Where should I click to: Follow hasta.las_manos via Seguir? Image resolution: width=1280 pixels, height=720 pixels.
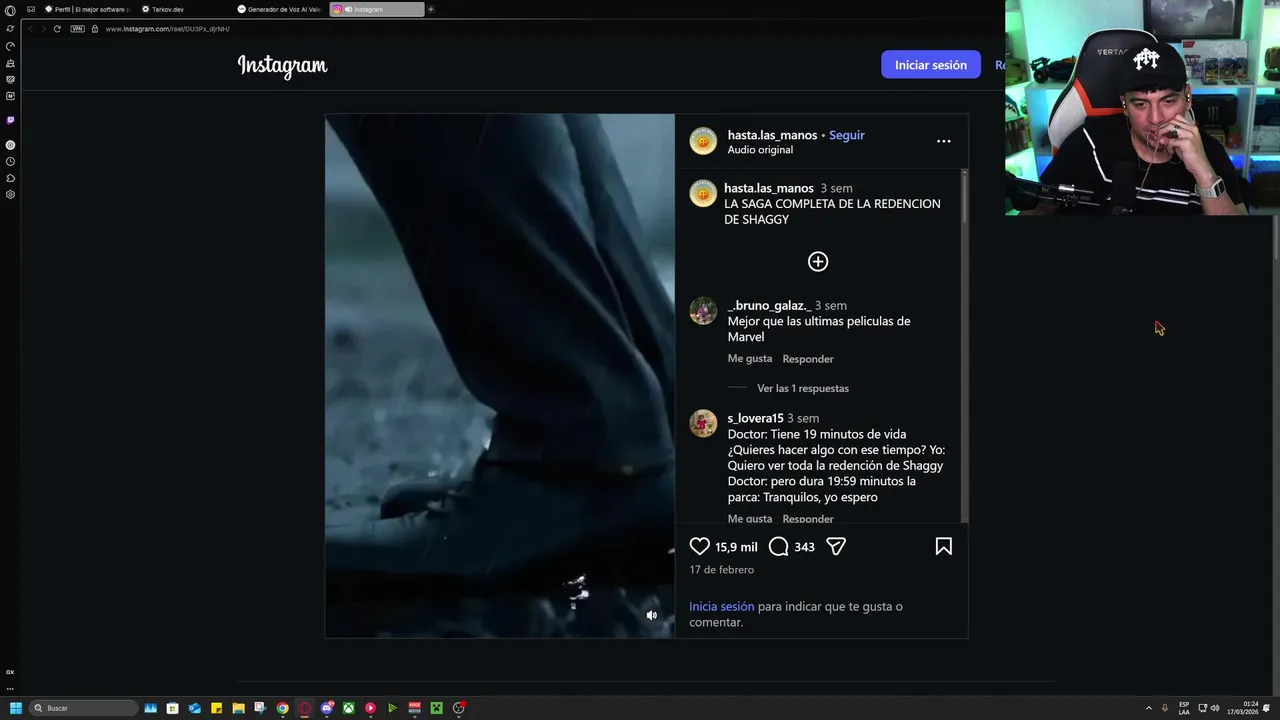point(846,135)
